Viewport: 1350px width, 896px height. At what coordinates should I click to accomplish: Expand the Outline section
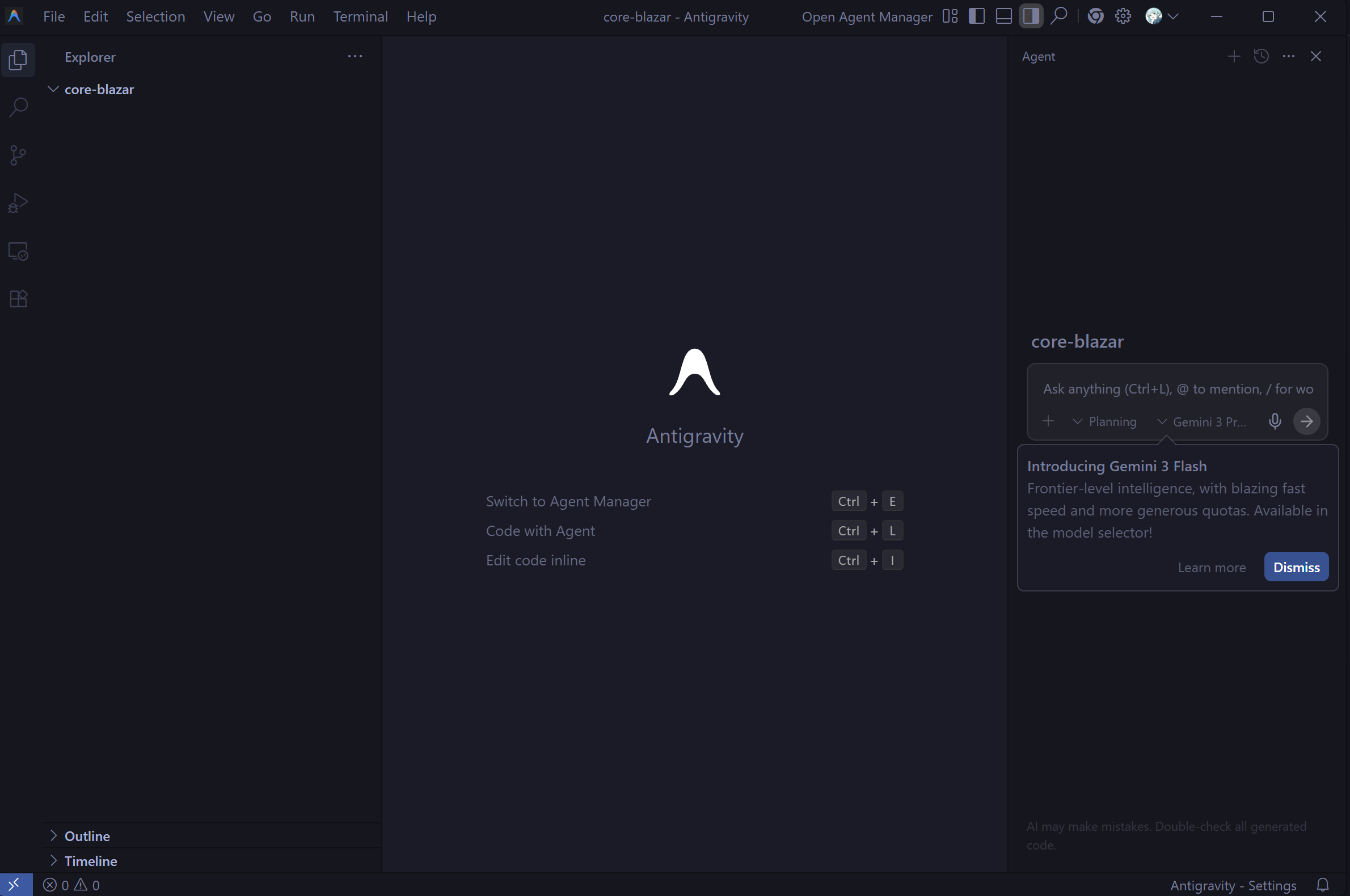point(87,836)
